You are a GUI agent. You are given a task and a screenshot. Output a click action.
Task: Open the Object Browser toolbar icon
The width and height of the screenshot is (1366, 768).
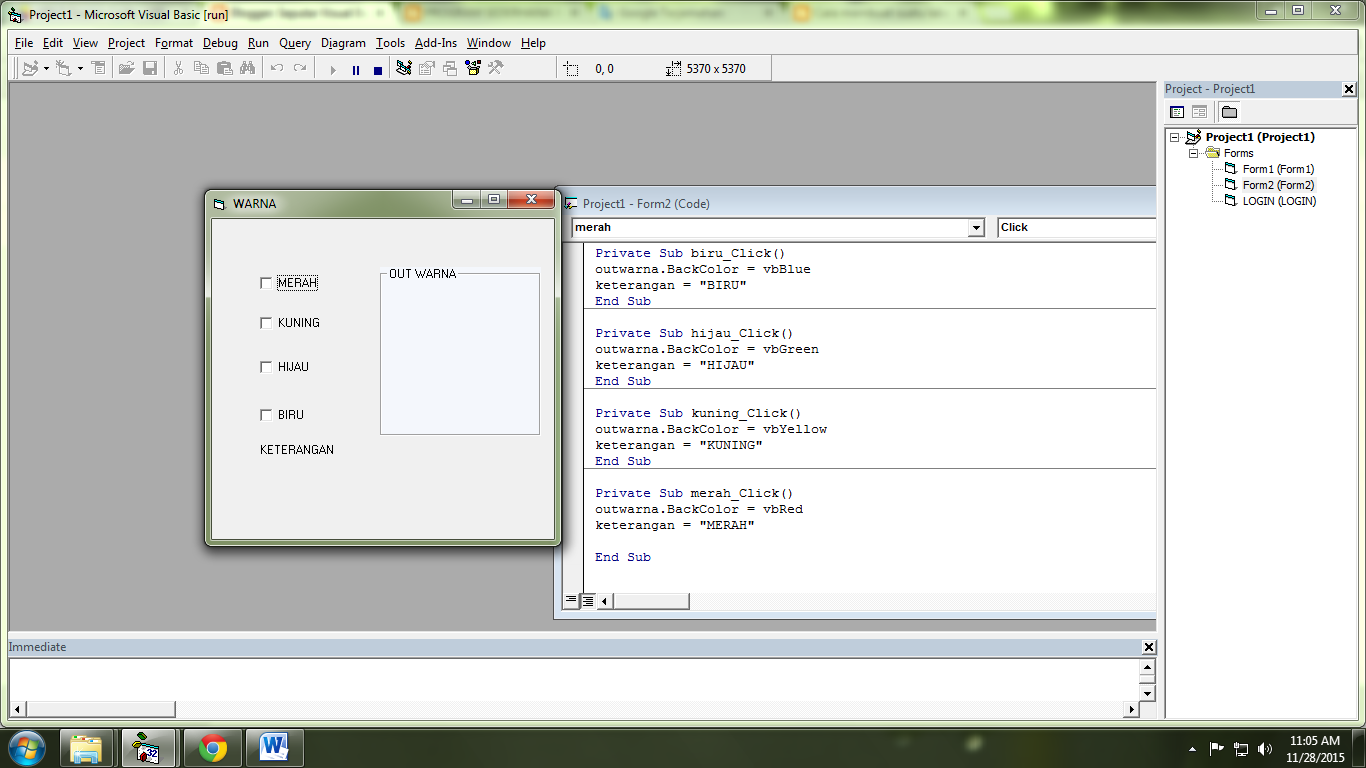[473, 68]
